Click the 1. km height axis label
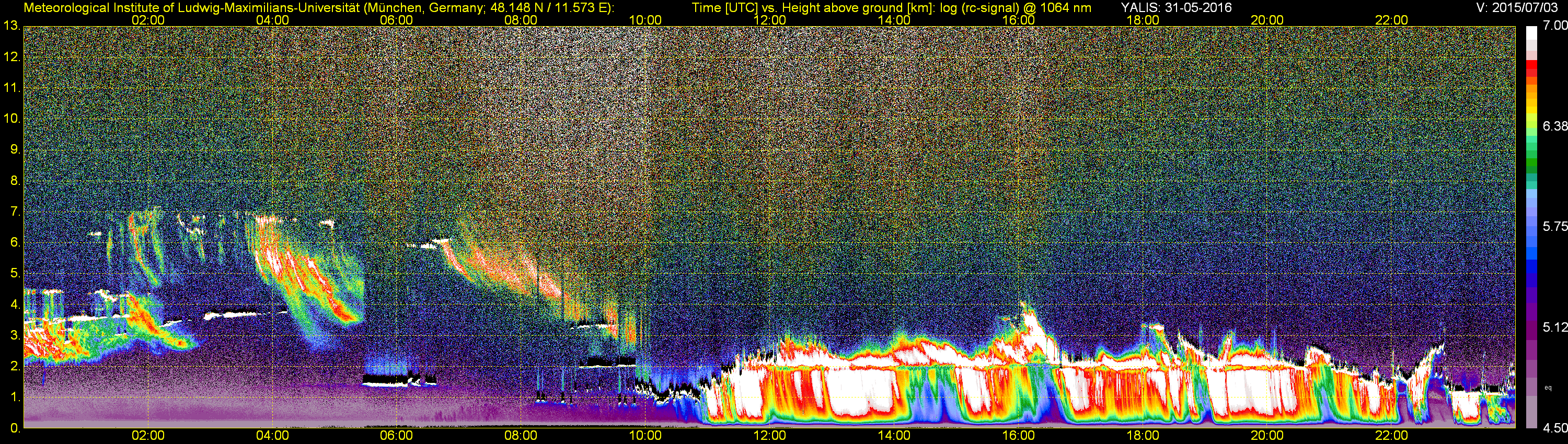The image size is (1568, 444). (x=15, y=397)
